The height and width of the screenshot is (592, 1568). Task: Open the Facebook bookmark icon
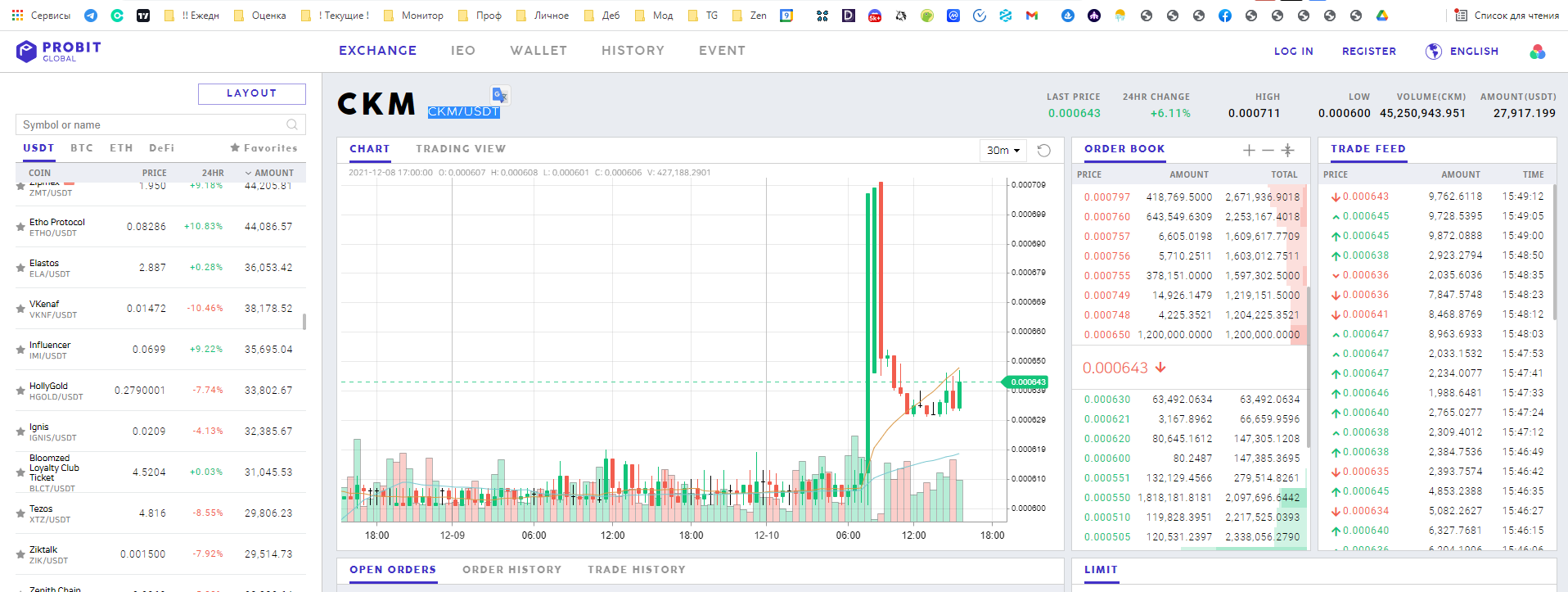pyautogui.click(x=1225, y=16)
